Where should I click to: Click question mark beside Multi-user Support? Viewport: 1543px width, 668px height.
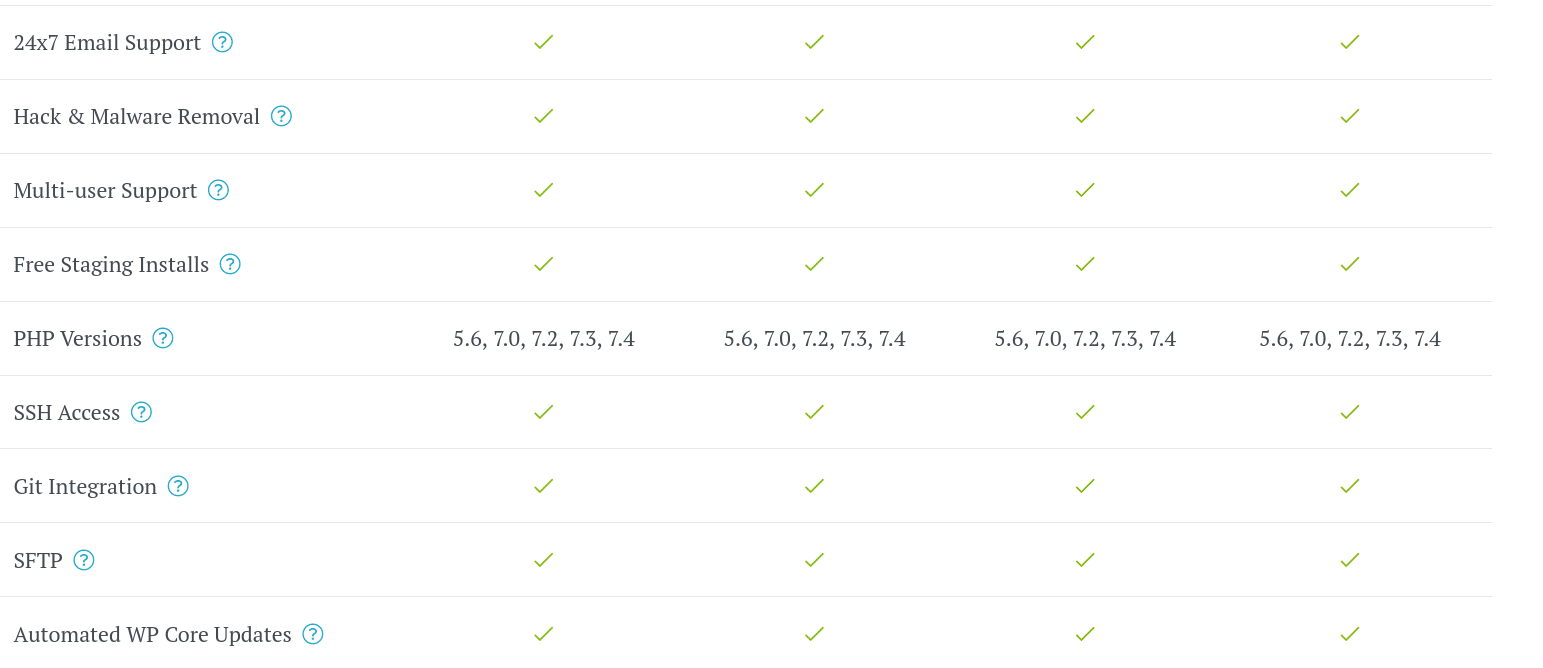point(218,190)
